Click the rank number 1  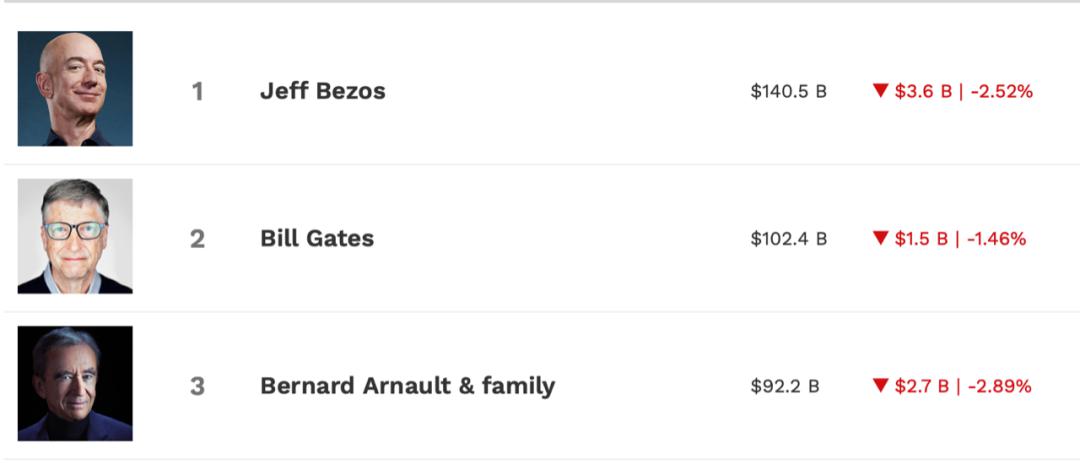[x=197, y=92]
